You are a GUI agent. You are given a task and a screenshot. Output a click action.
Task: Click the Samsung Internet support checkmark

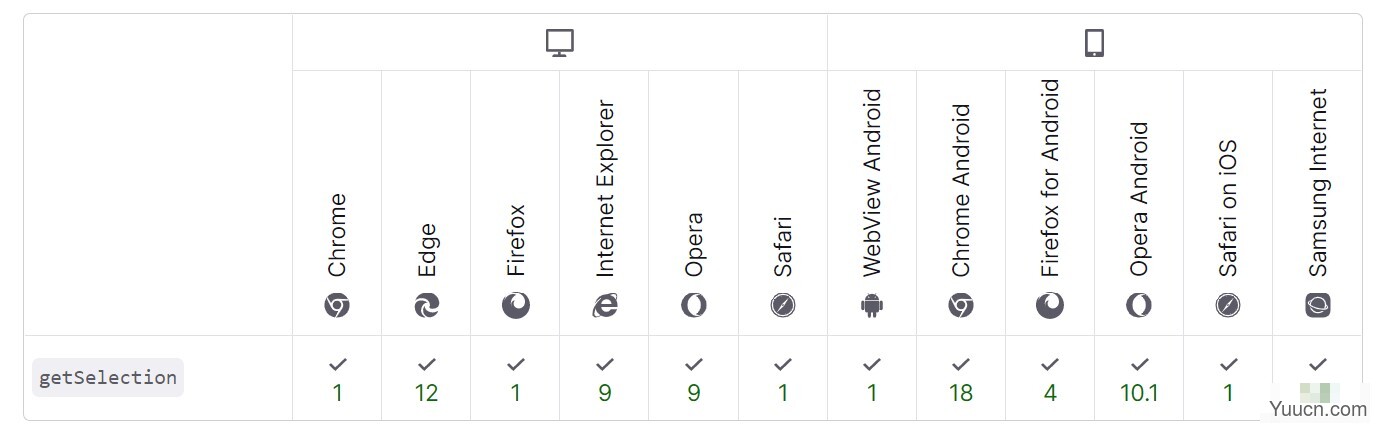click(x=1318, y=364)
